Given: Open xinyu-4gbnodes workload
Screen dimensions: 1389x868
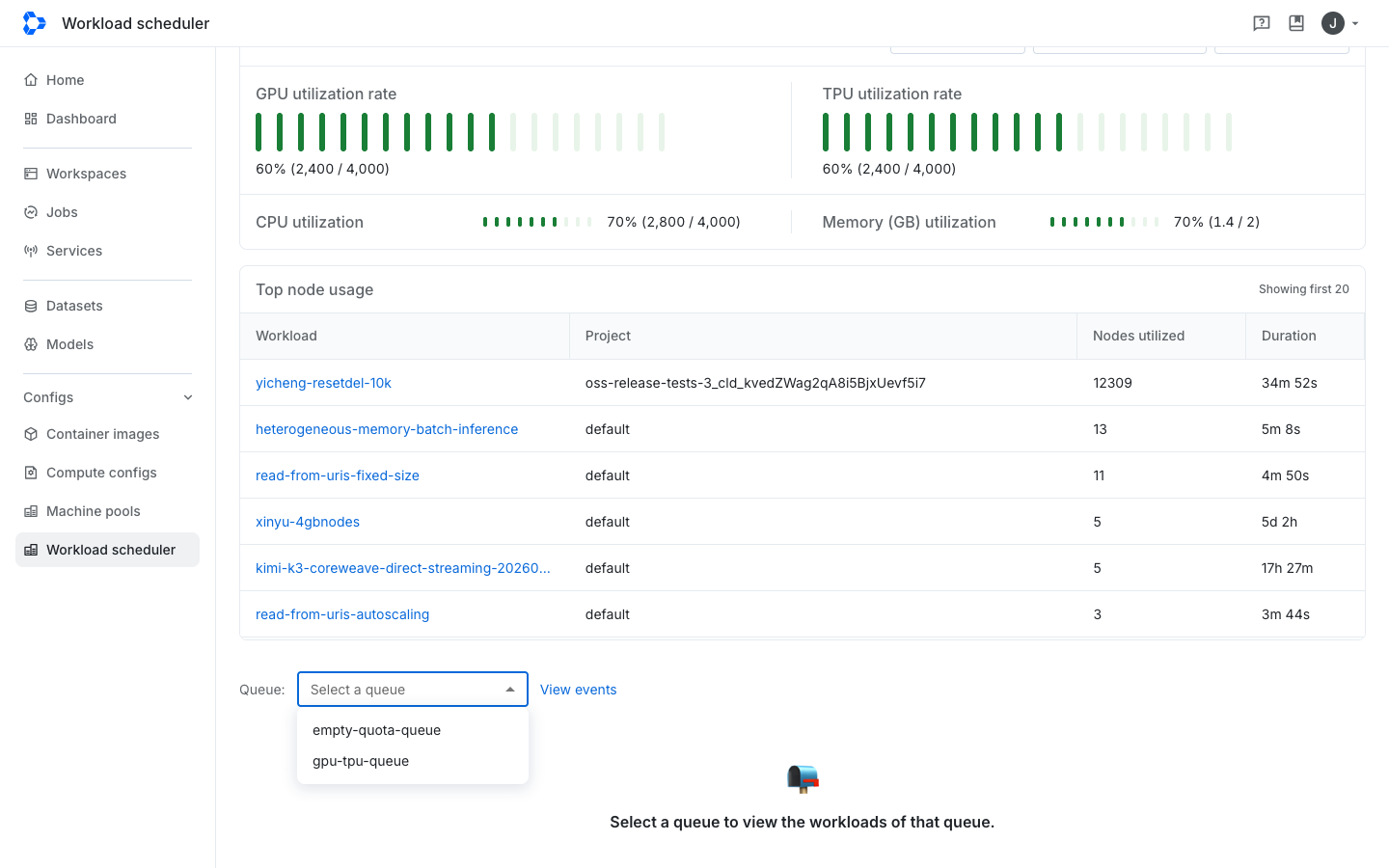Looking at the screenshot, I should (308, 522).
